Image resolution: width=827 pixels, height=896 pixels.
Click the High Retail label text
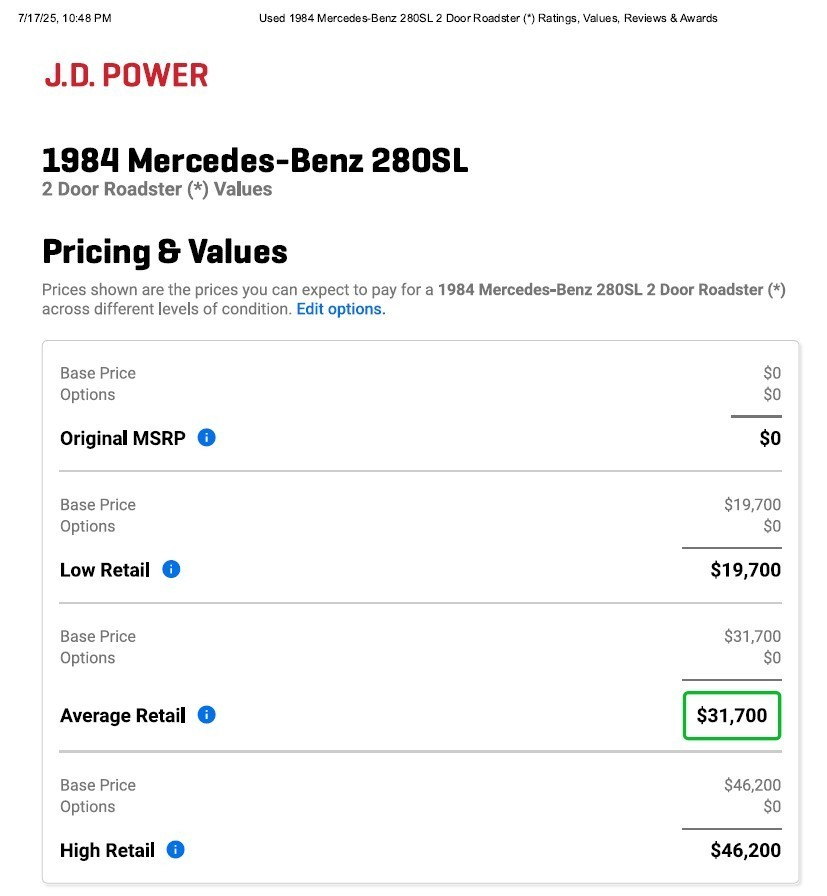coord(107,850)
